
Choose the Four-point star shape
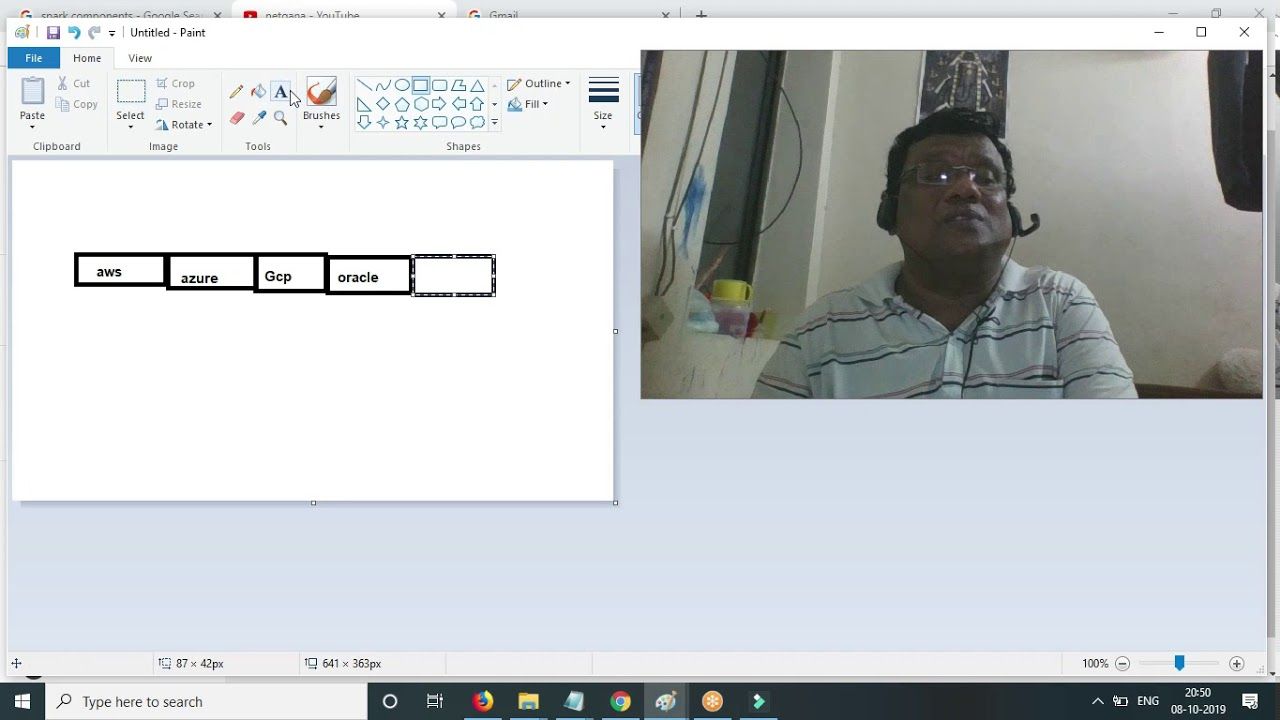[x=383, y=123]
